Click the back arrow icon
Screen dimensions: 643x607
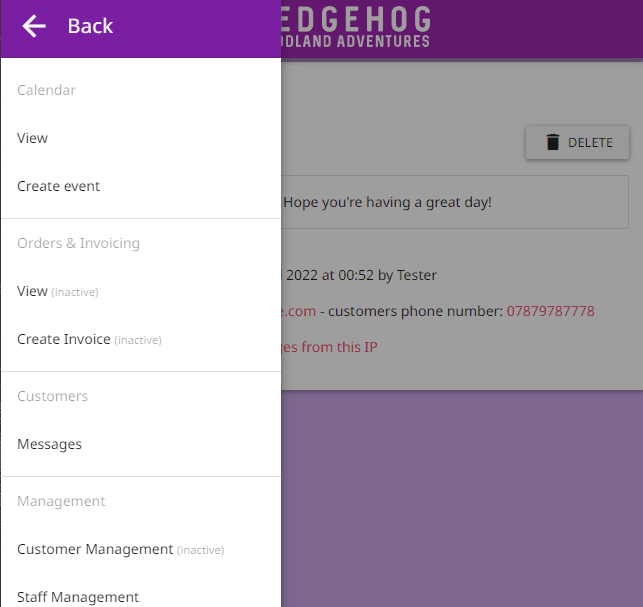tap(34, 26)
